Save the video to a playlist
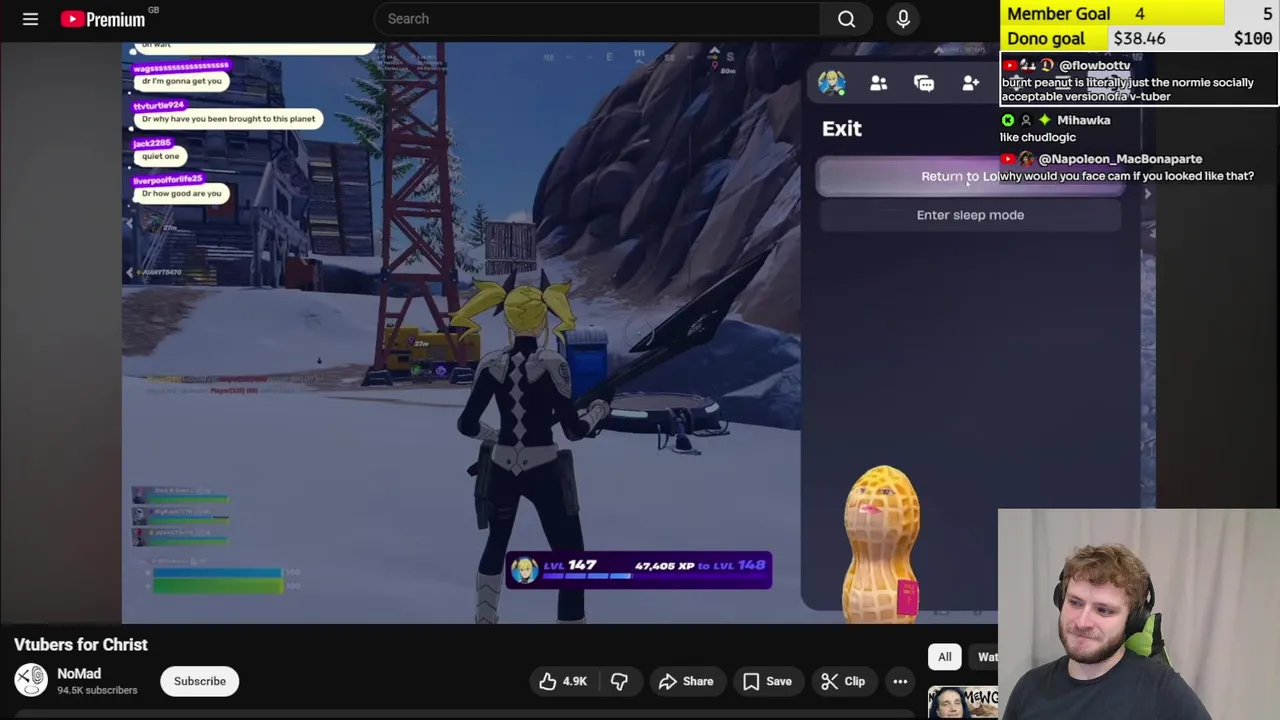The width and height of the screenshot is (1280, 720). [767, 681]
